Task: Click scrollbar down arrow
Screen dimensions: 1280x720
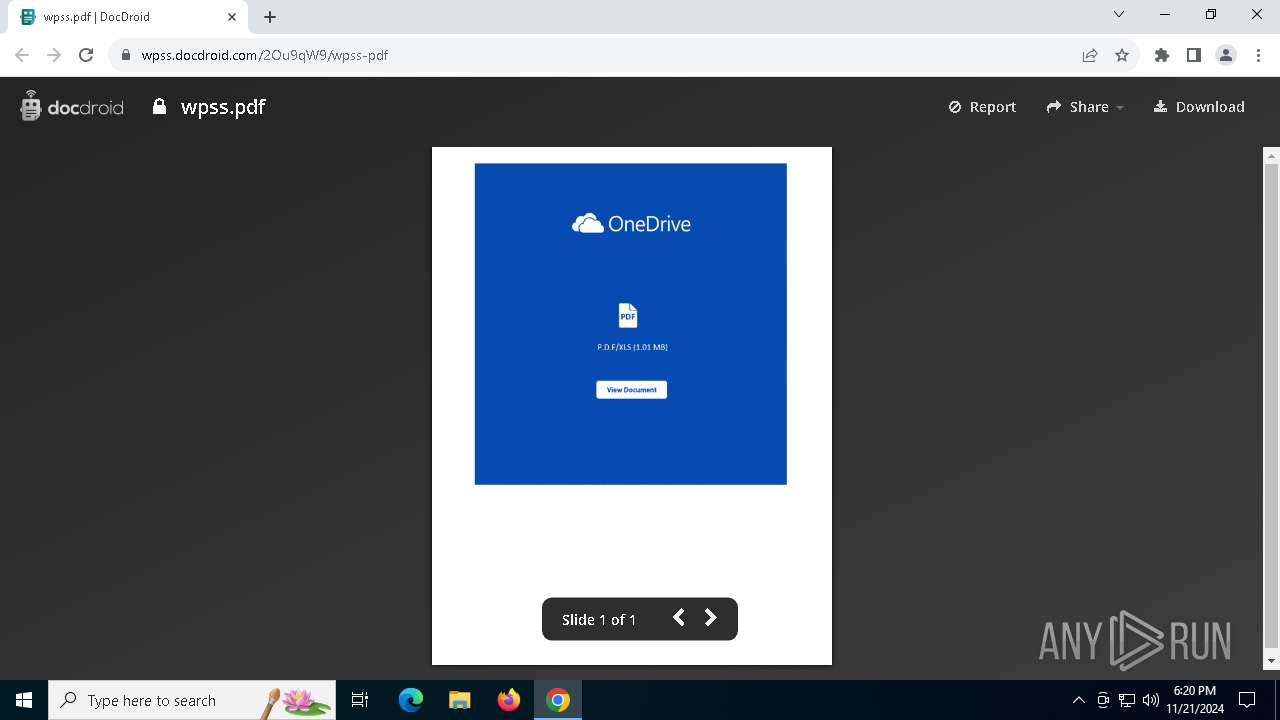Action: click(1271, 662)
